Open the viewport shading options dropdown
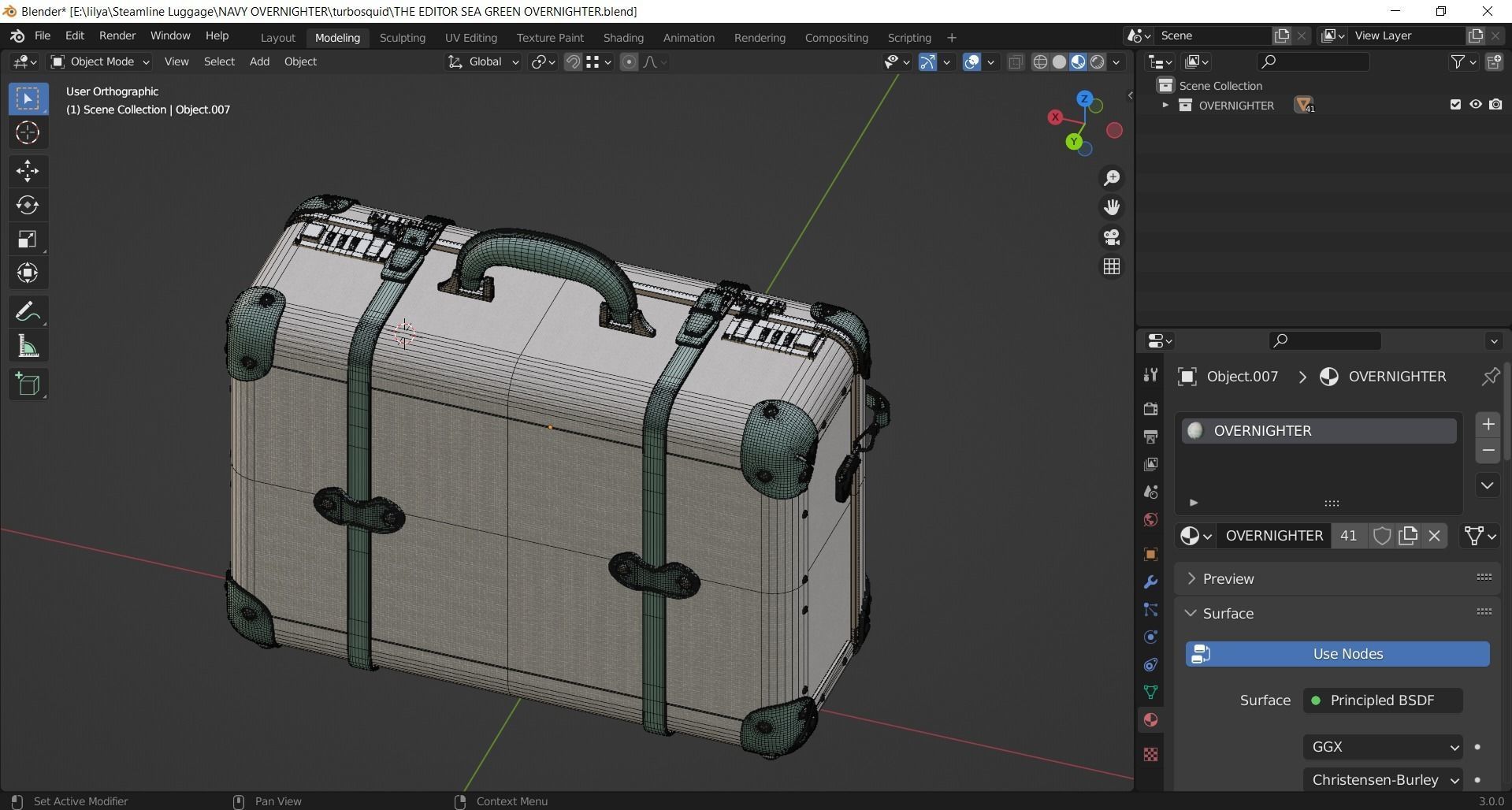1512x810 pixels. point(1116,61)
